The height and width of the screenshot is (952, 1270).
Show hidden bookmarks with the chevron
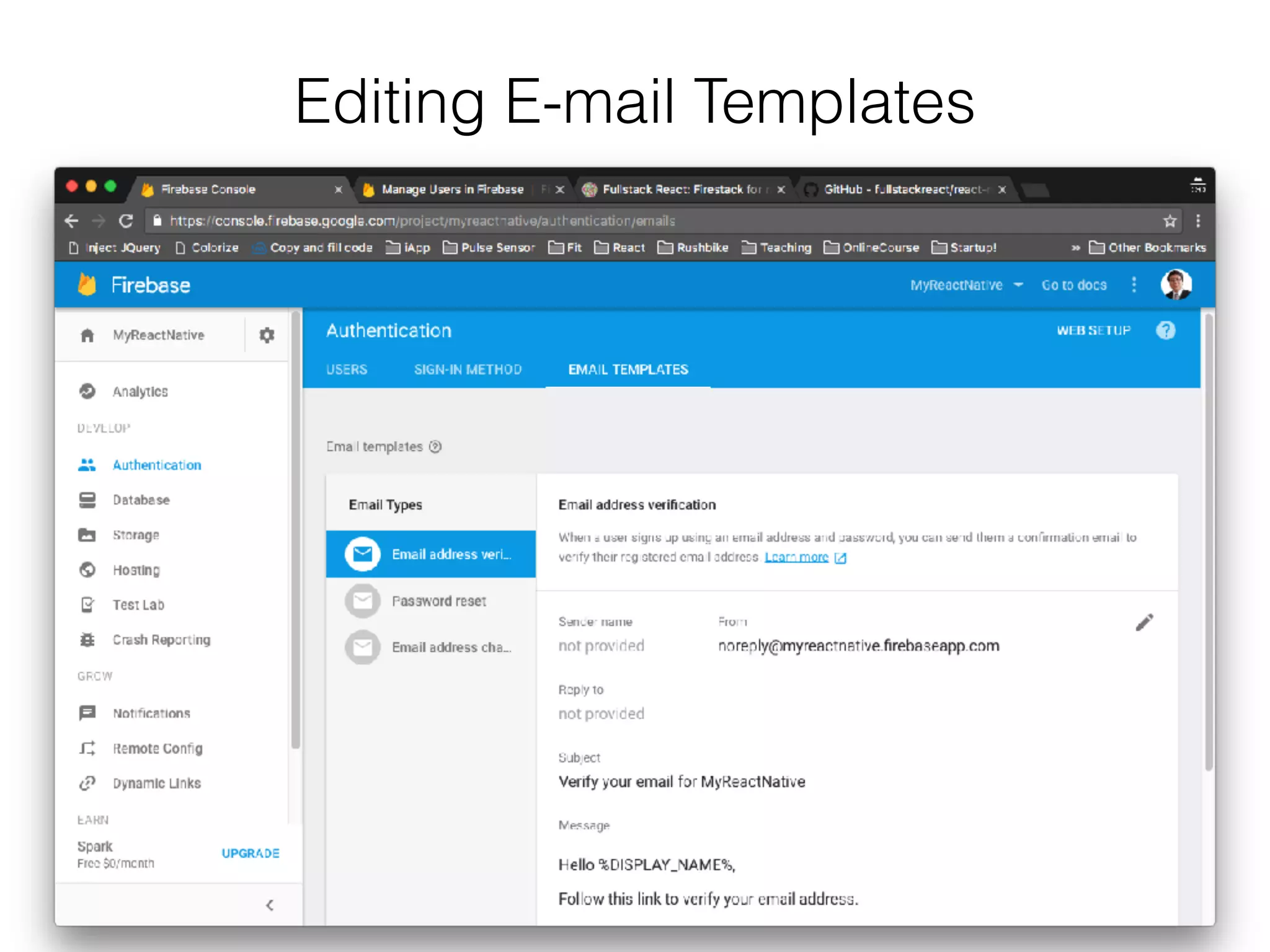(x=1076, y=248)
